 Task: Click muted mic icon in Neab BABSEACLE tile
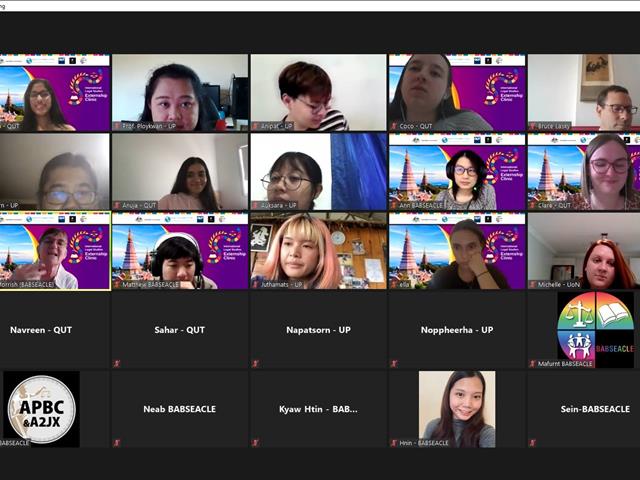click(x=117, y=442)
